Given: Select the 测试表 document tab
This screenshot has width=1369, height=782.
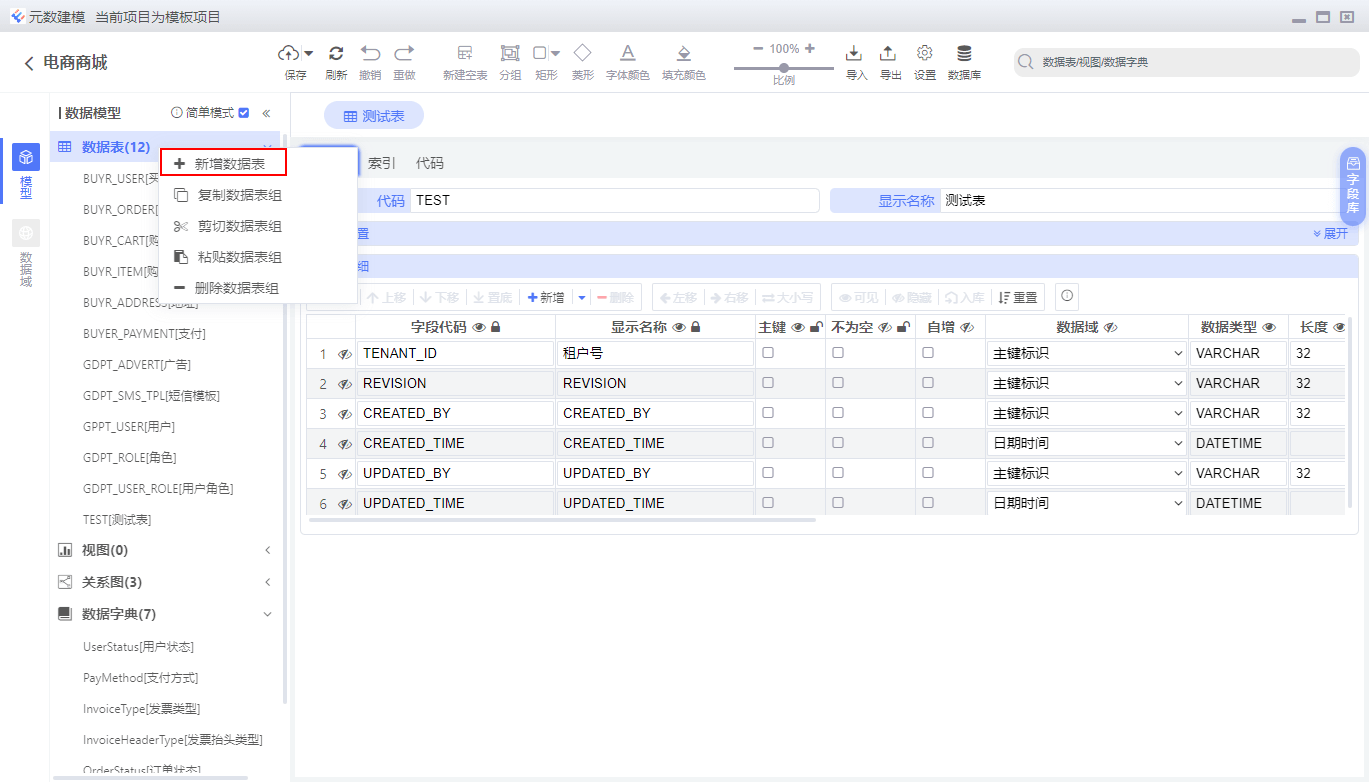Looking at the screenshot, I should pos(374,116).
